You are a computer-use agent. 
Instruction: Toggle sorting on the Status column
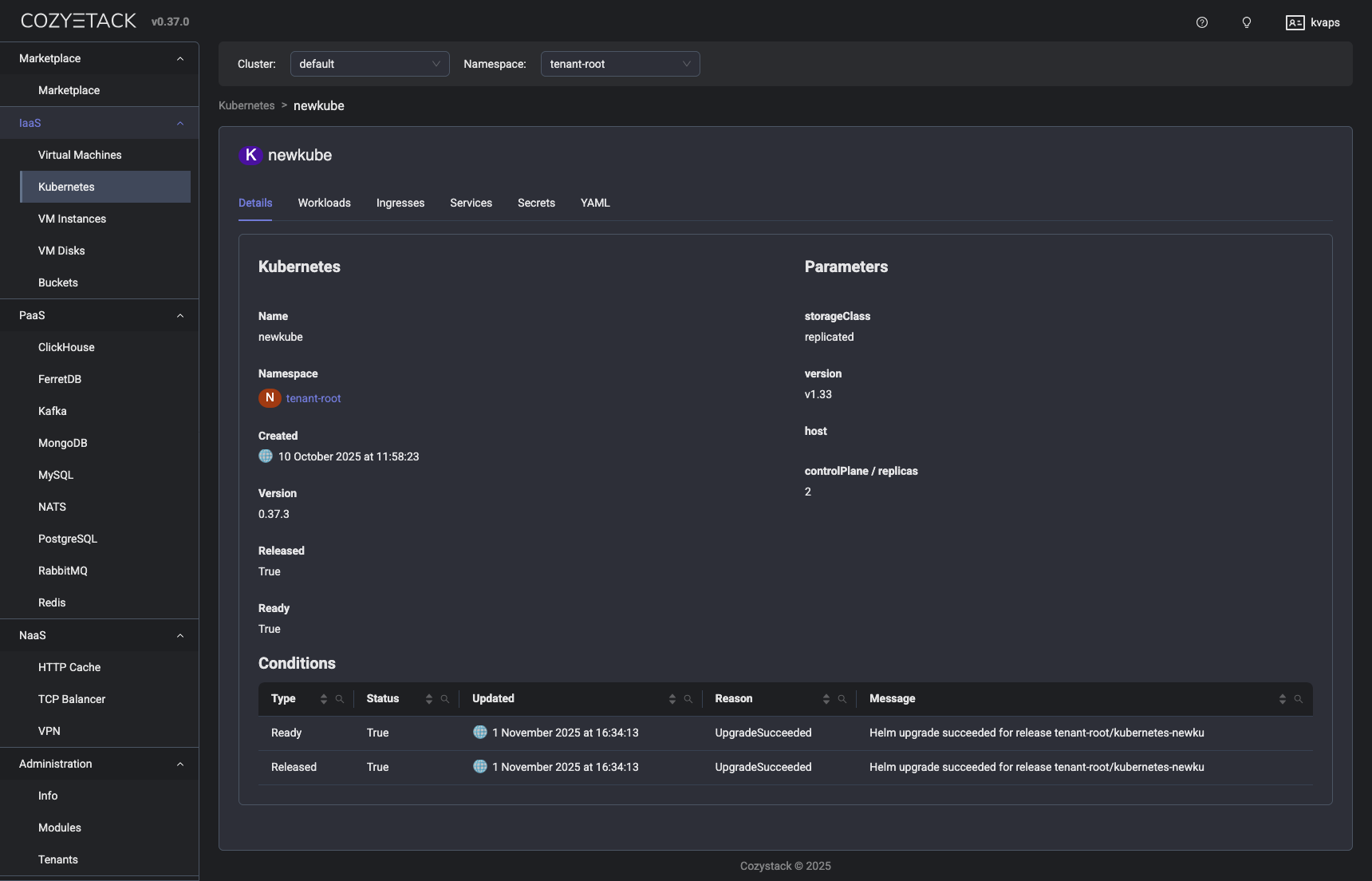[x=429, y=699]
